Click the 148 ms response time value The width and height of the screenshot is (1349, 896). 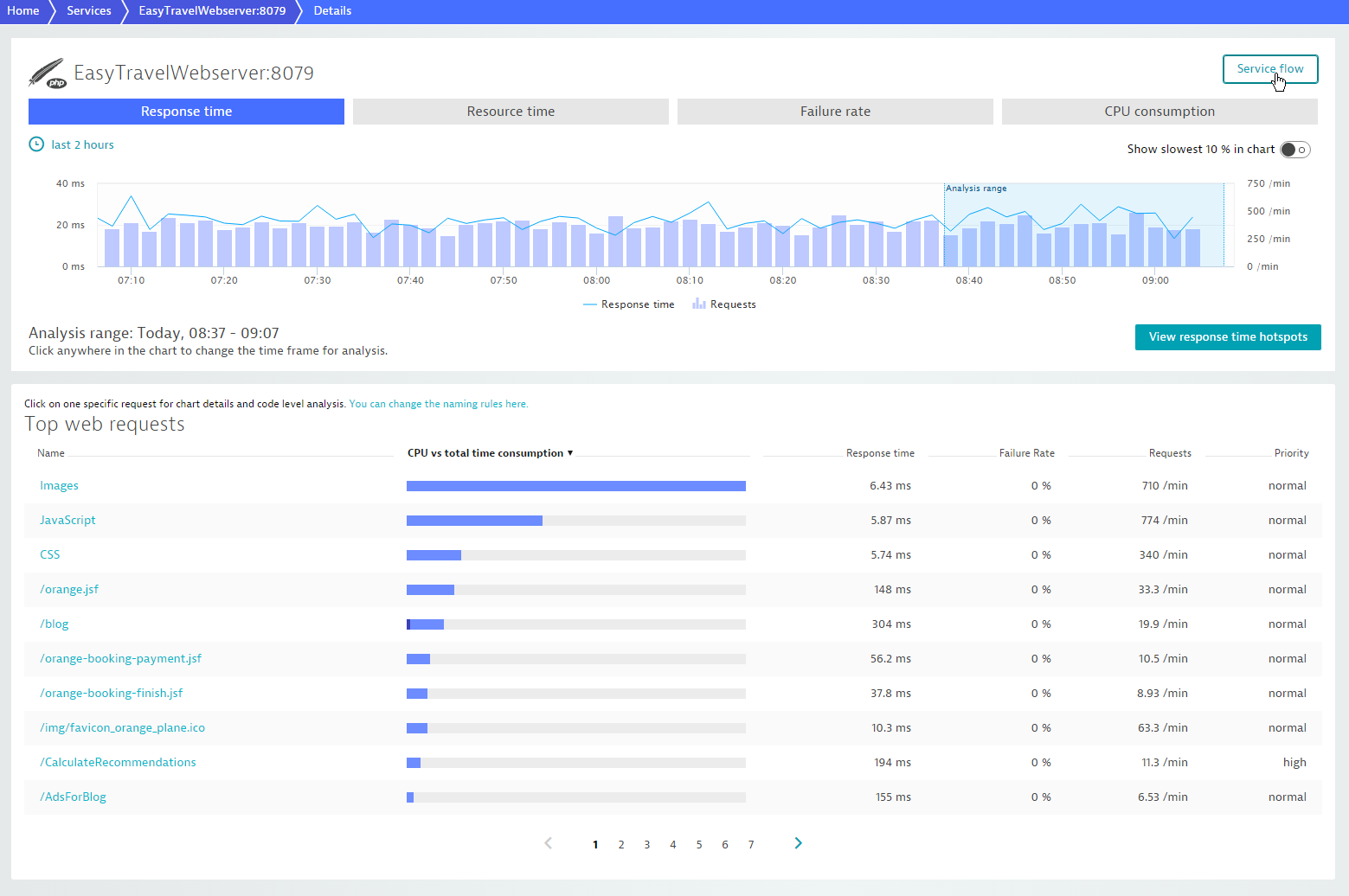pyautogui.click(x=893, y=590)
